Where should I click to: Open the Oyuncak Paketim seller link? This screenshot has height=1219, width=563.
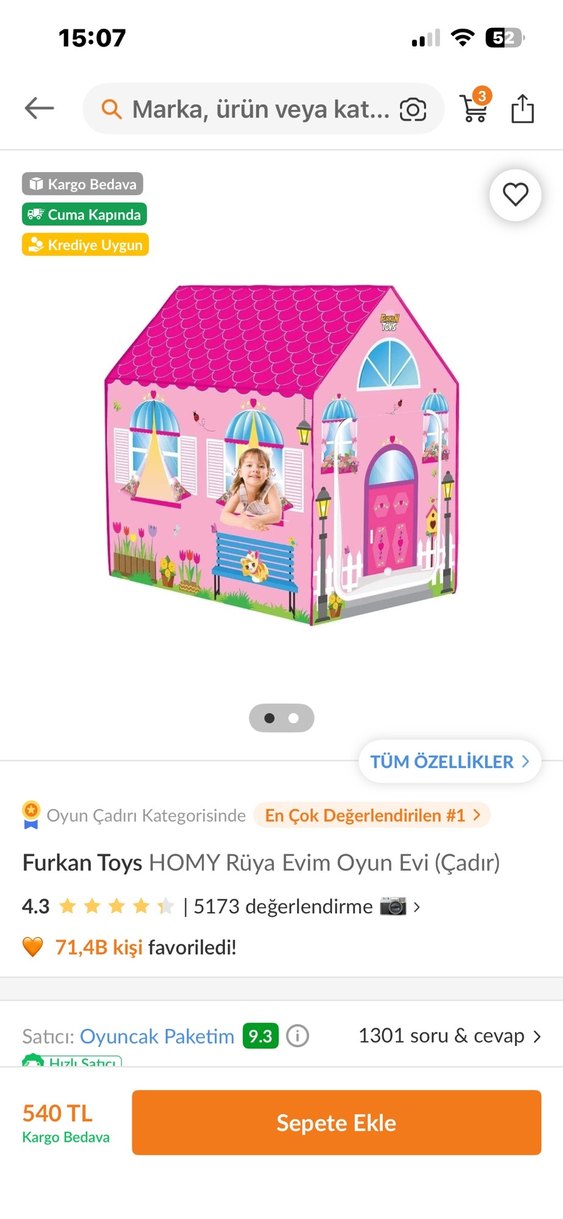point(157,1036)
